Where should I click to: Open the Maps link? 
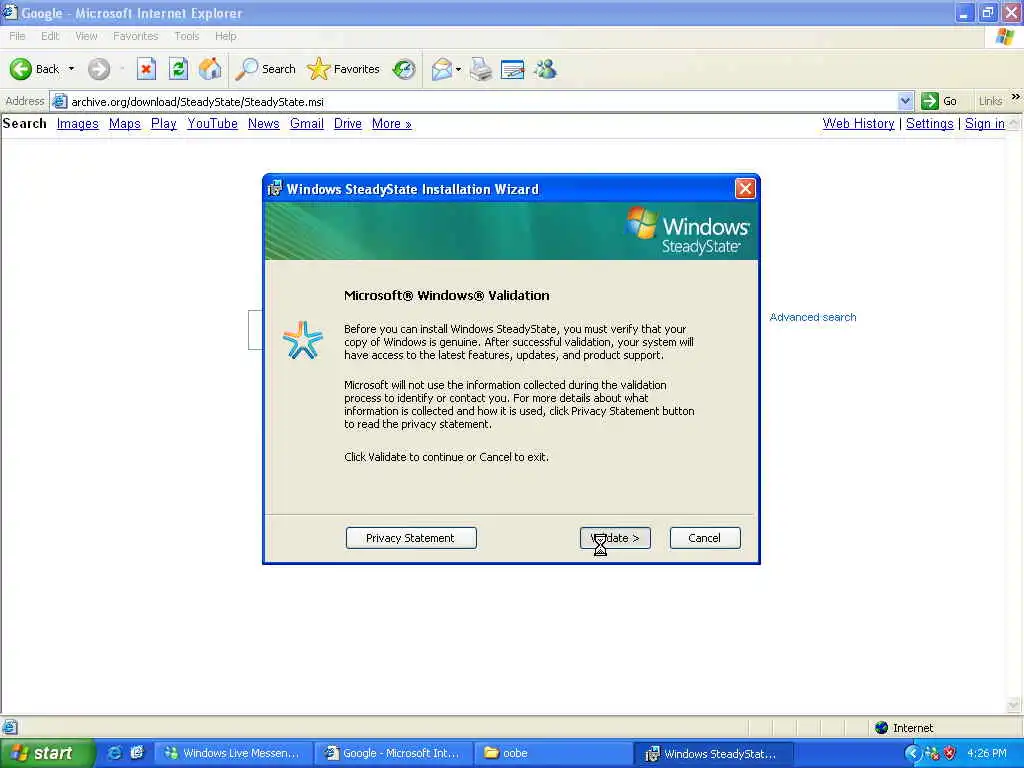click(125, 123)
